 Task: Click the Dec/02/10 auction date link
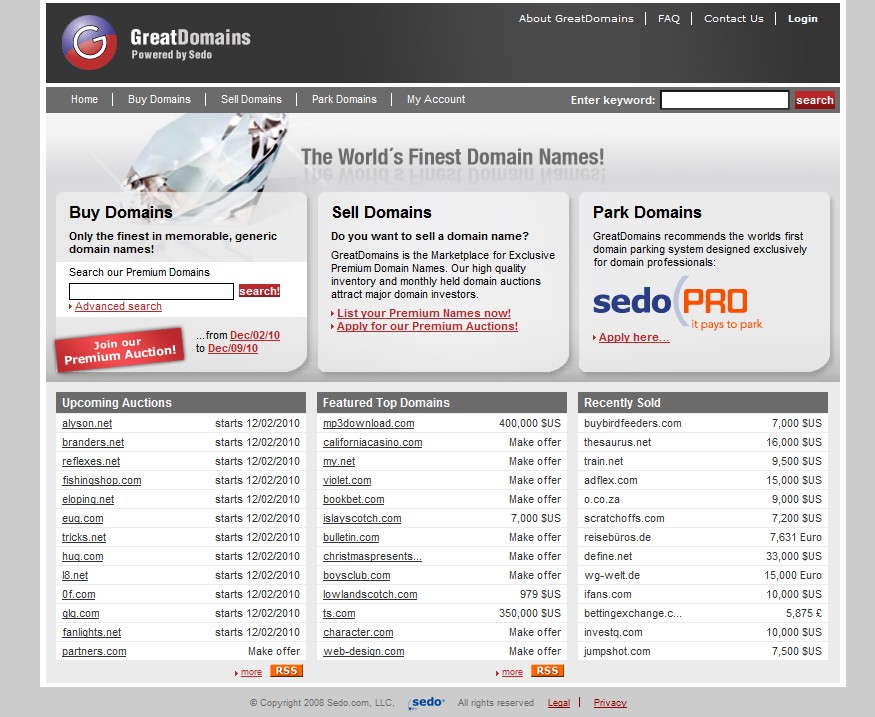pyautogui.click(x=255, y=335)
